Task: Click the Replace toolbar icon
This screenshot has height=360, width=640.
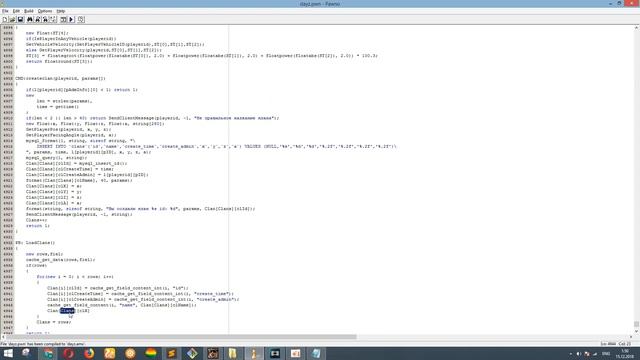Action: (x=45, y=19)
